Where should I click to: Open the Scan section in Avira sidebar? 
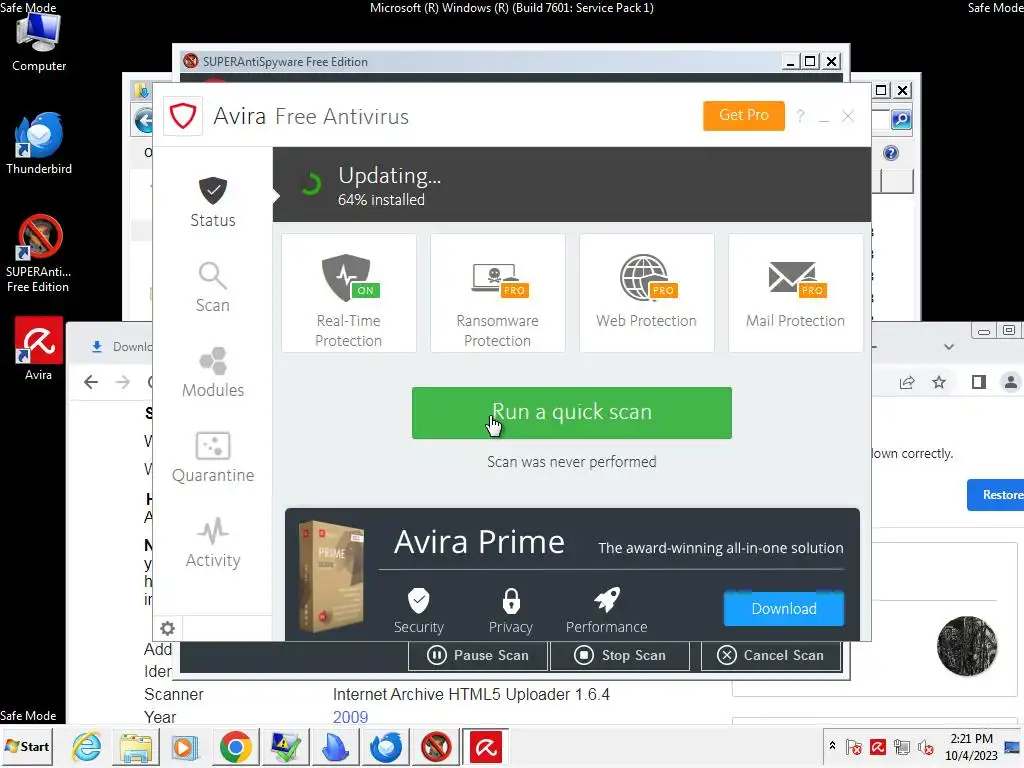coord(213,287)
